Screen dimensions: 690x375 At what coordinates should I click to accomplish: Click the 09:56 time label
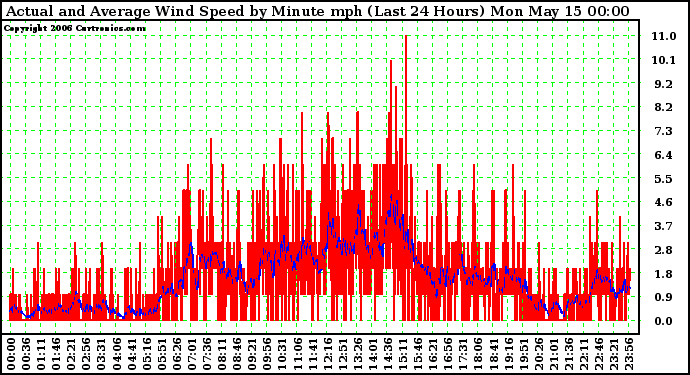pyautogui.click(x=267, y=354)
